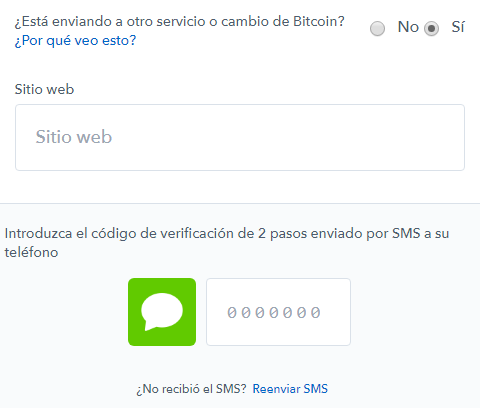Click the "Sitio web" label above the field
Screen dimensions: 480x408
[44, 89]
